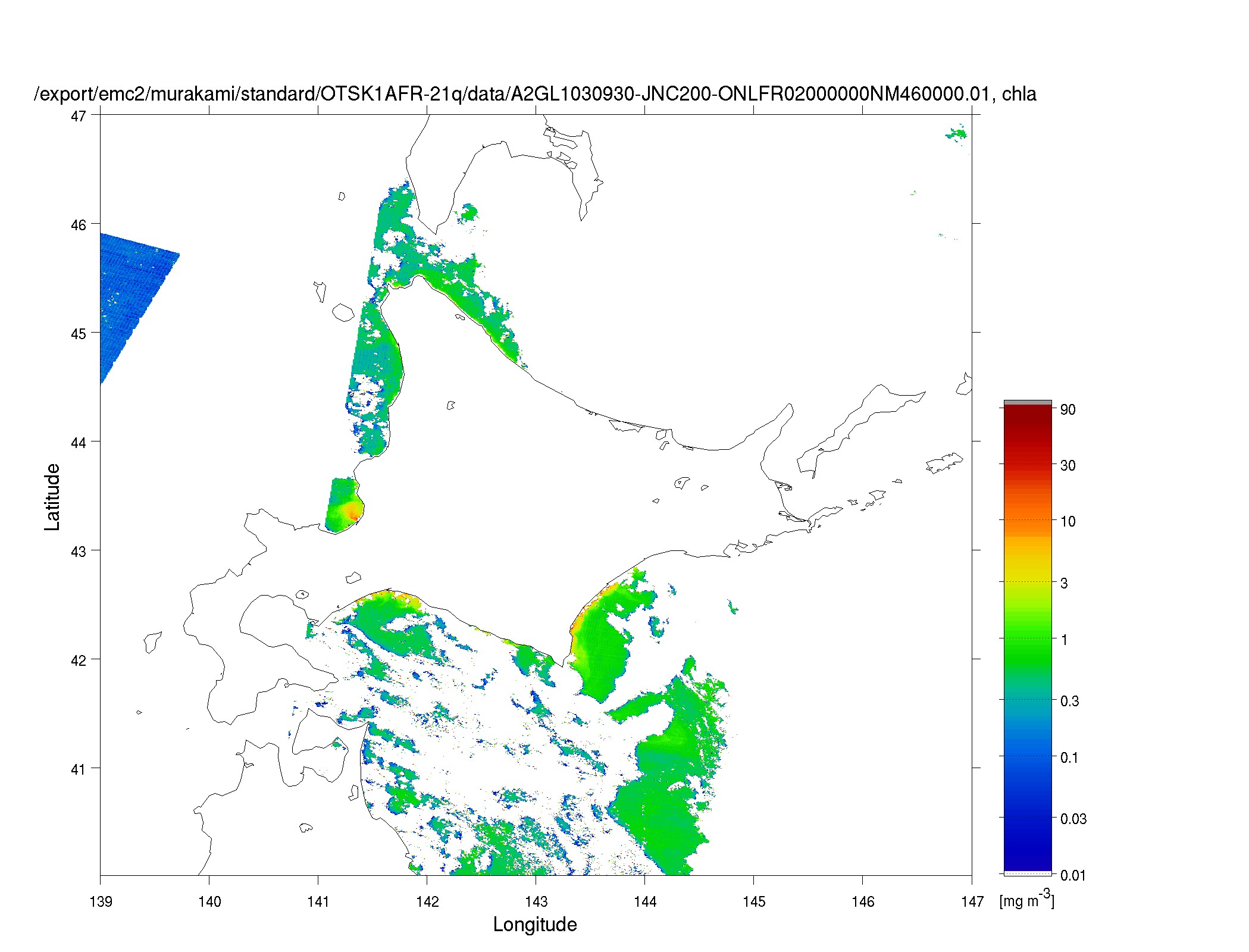Viewport: 1249px width, 952px height.
Task: Click the Longitude axis label
Action: click(535, 924)
